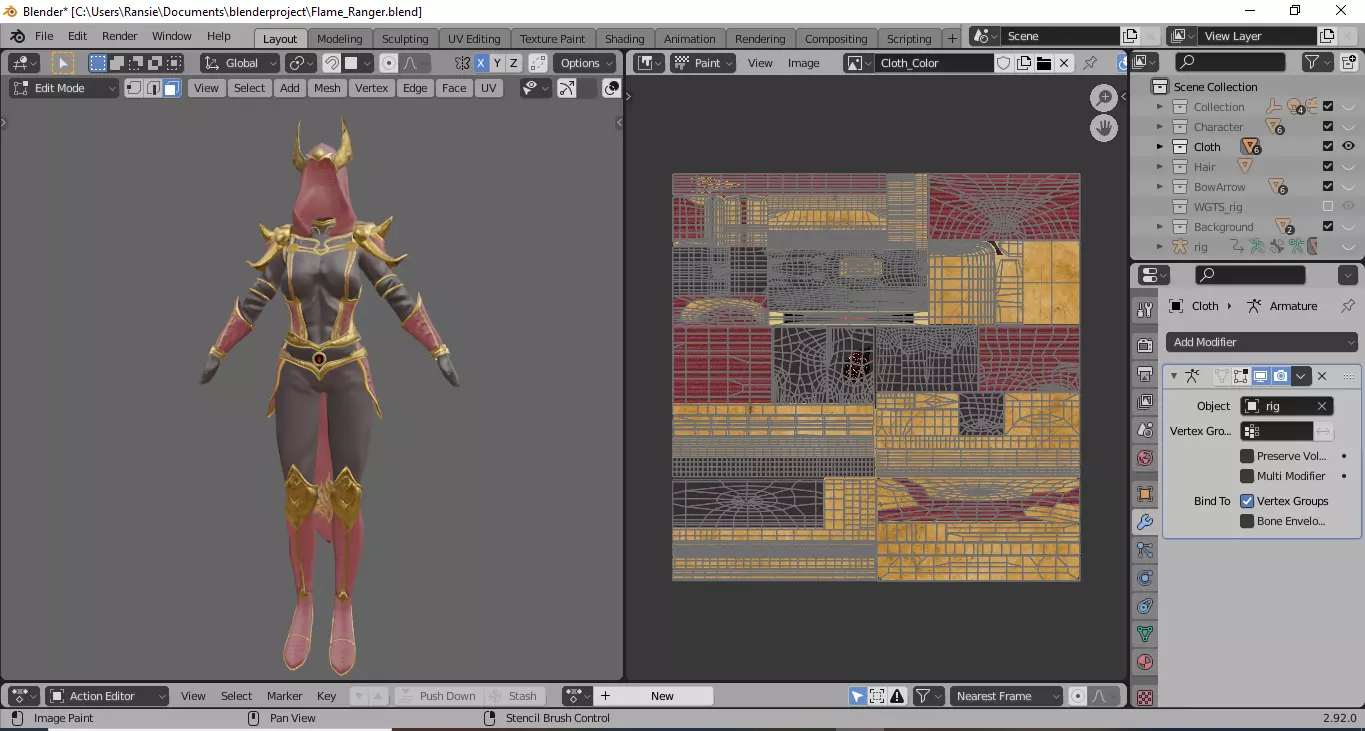Click the Vertex menu button

(371, 88)
